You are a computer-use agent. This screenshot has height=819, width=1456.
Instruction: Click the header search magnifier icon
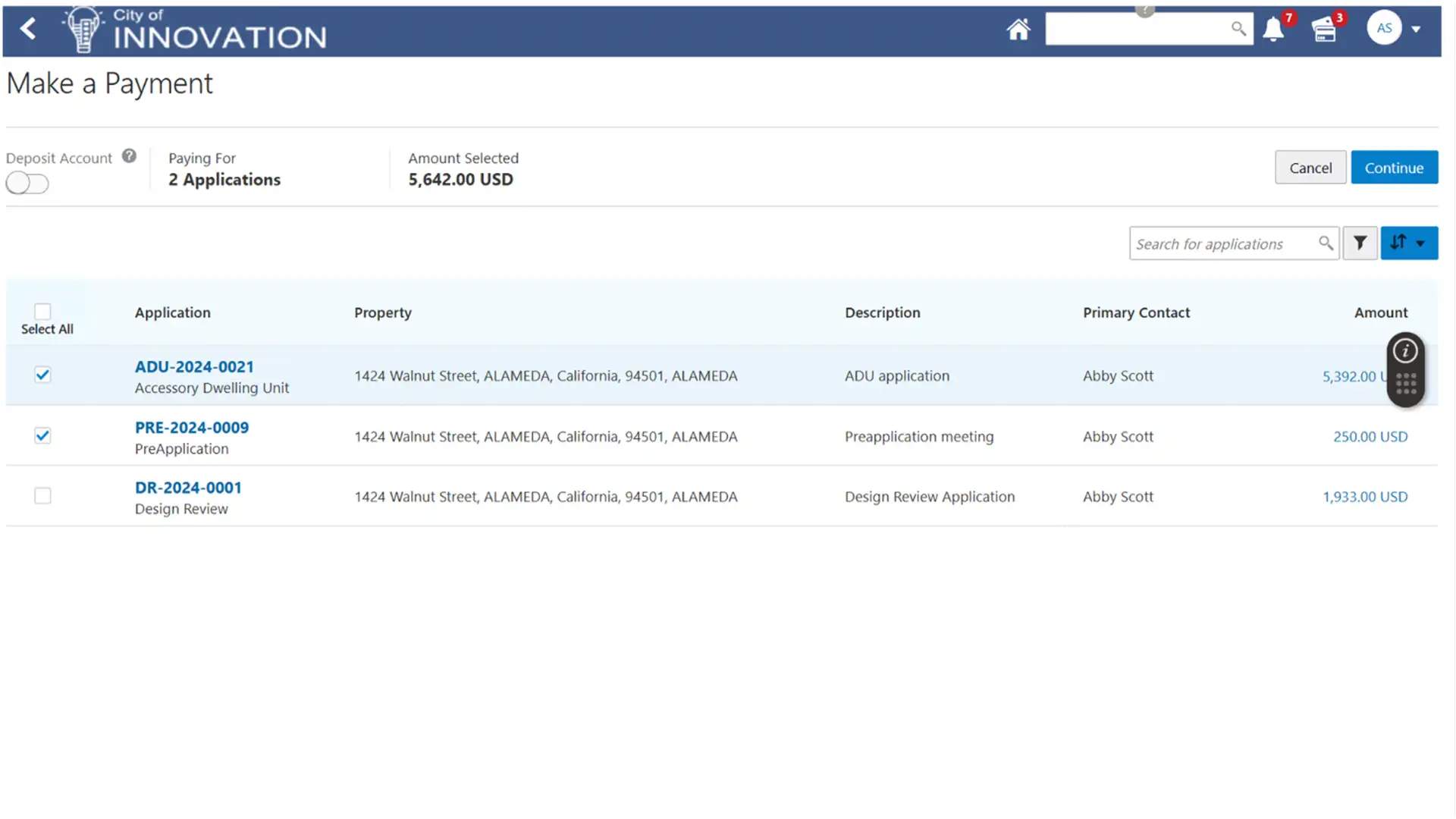pyautogui.click(x=1238, y=29)
